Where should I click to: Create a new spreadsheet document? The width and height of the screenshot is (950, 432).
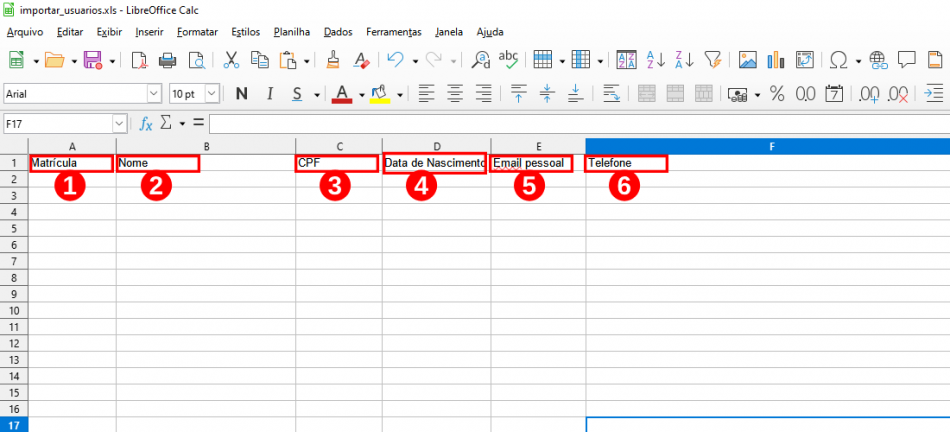[16, 60]
